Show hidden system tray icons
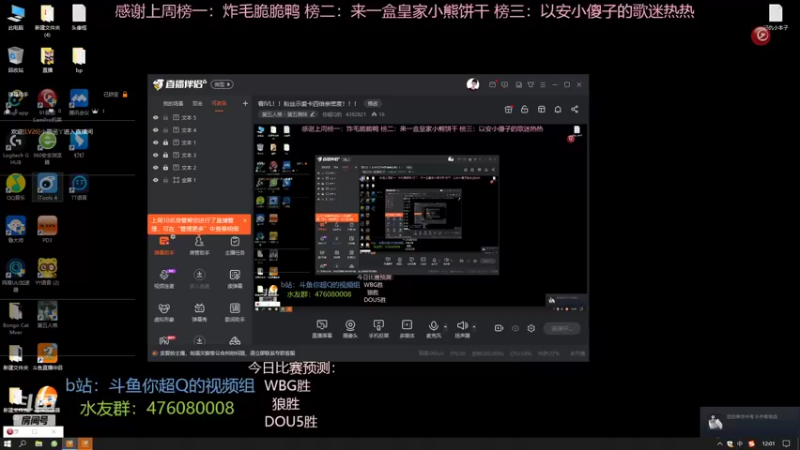800x450 pixels. click(x=719, y=444)
